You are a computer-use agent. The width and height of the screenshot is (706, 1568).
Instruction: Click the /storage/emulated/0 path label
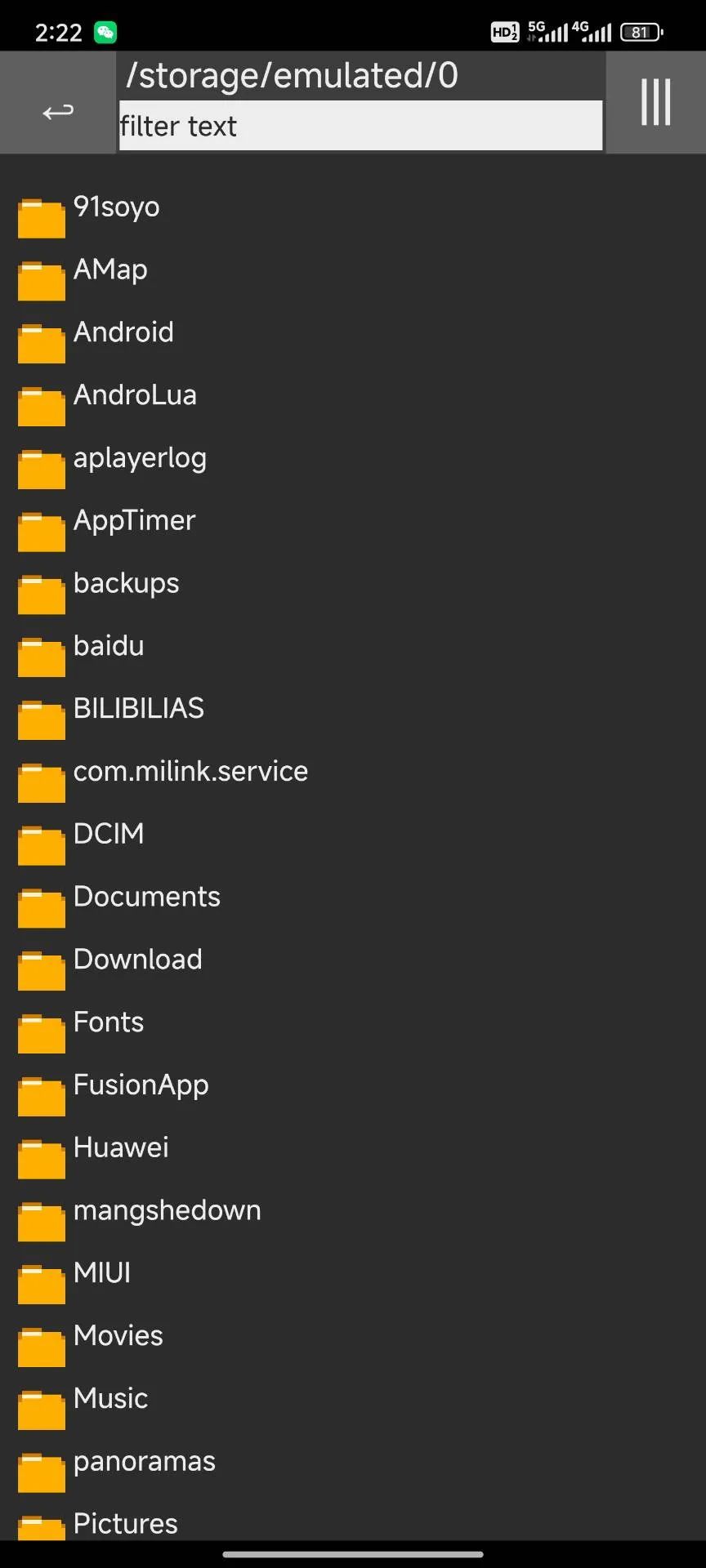pos(292,76)
